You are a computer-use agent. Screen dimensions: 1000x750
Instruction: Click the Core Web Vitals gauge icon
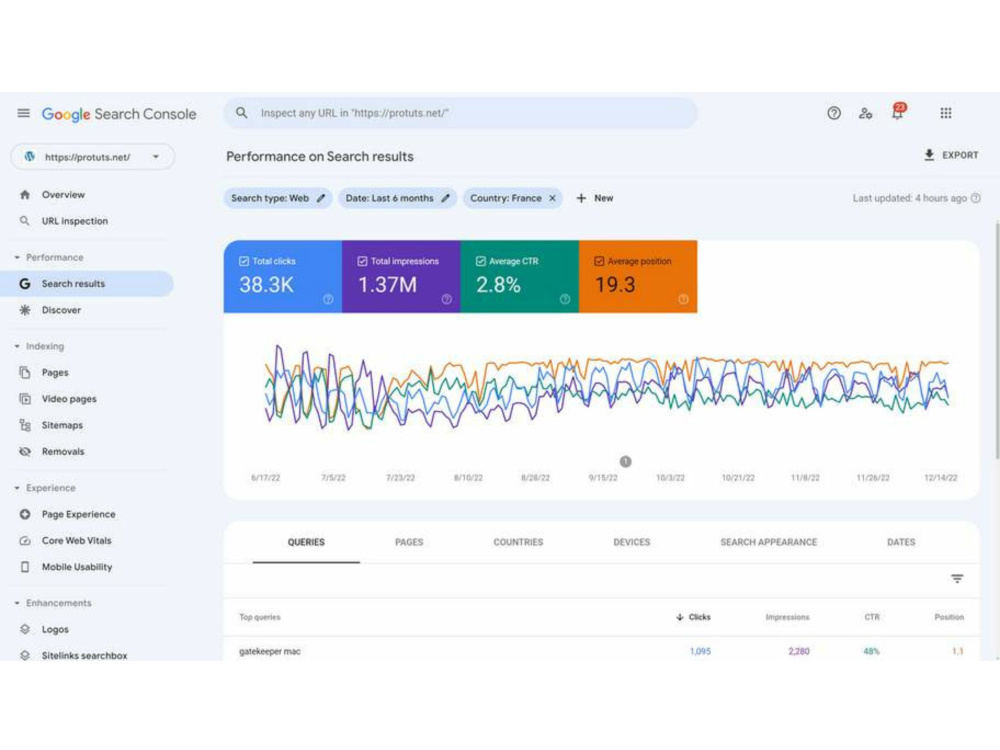click(x=25, y=540)
